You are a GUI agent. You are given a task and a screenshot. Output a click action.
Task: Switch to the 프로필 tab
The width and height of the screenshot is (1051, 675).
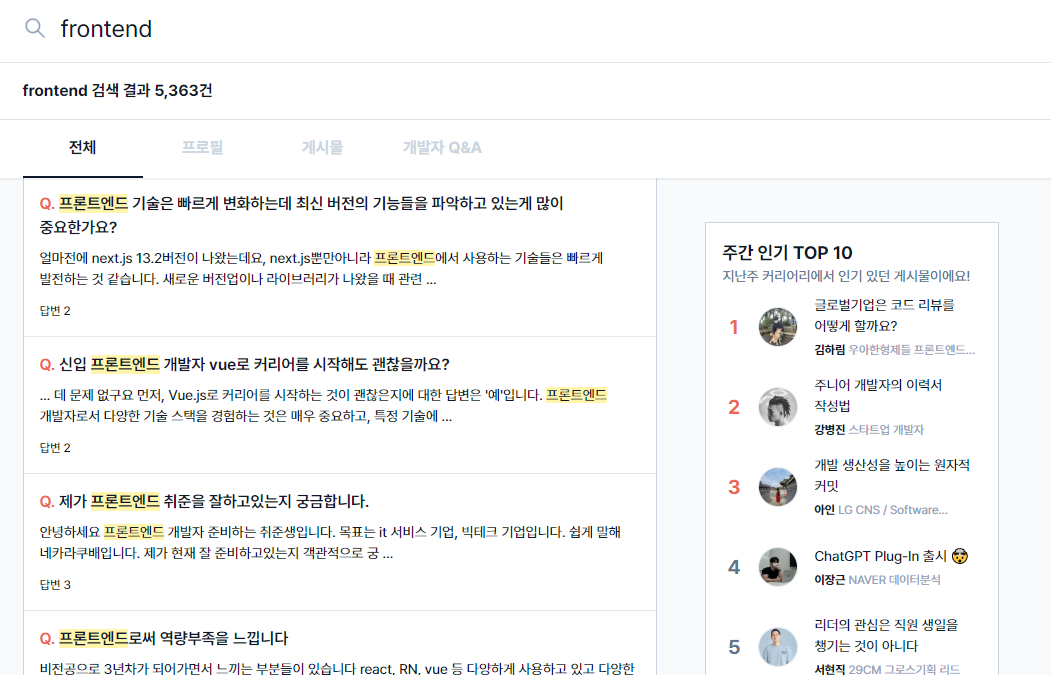tap(202, 147)
